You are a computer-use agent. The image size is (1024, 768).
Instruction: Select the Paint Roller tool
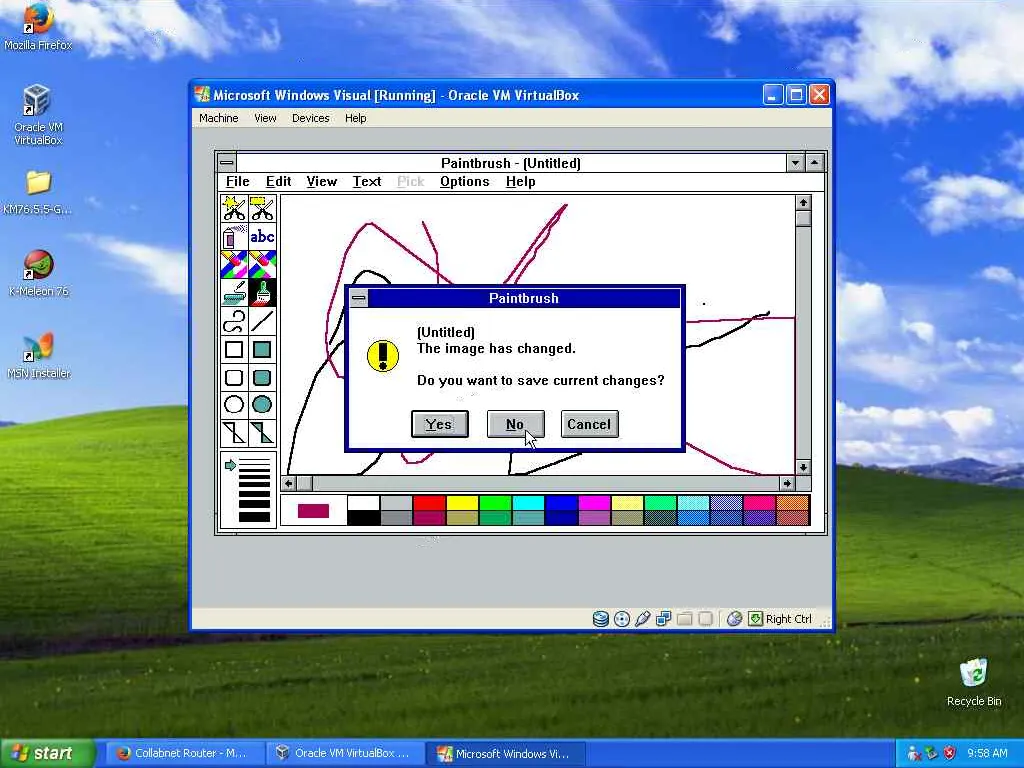point(234,293)
